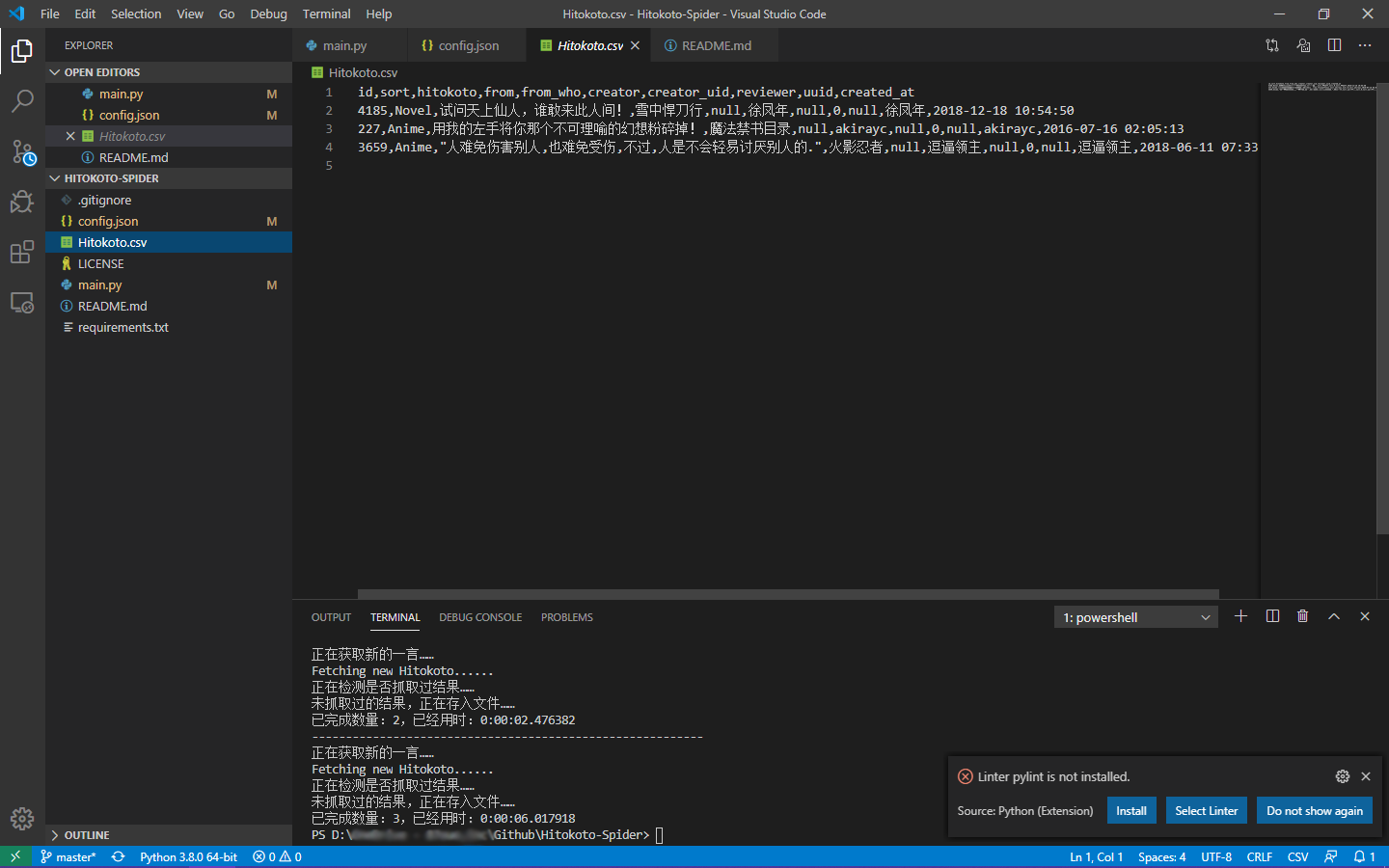The image size is (1389, 868).
Task: Open the Debug view icon
Action: point(22,202)
